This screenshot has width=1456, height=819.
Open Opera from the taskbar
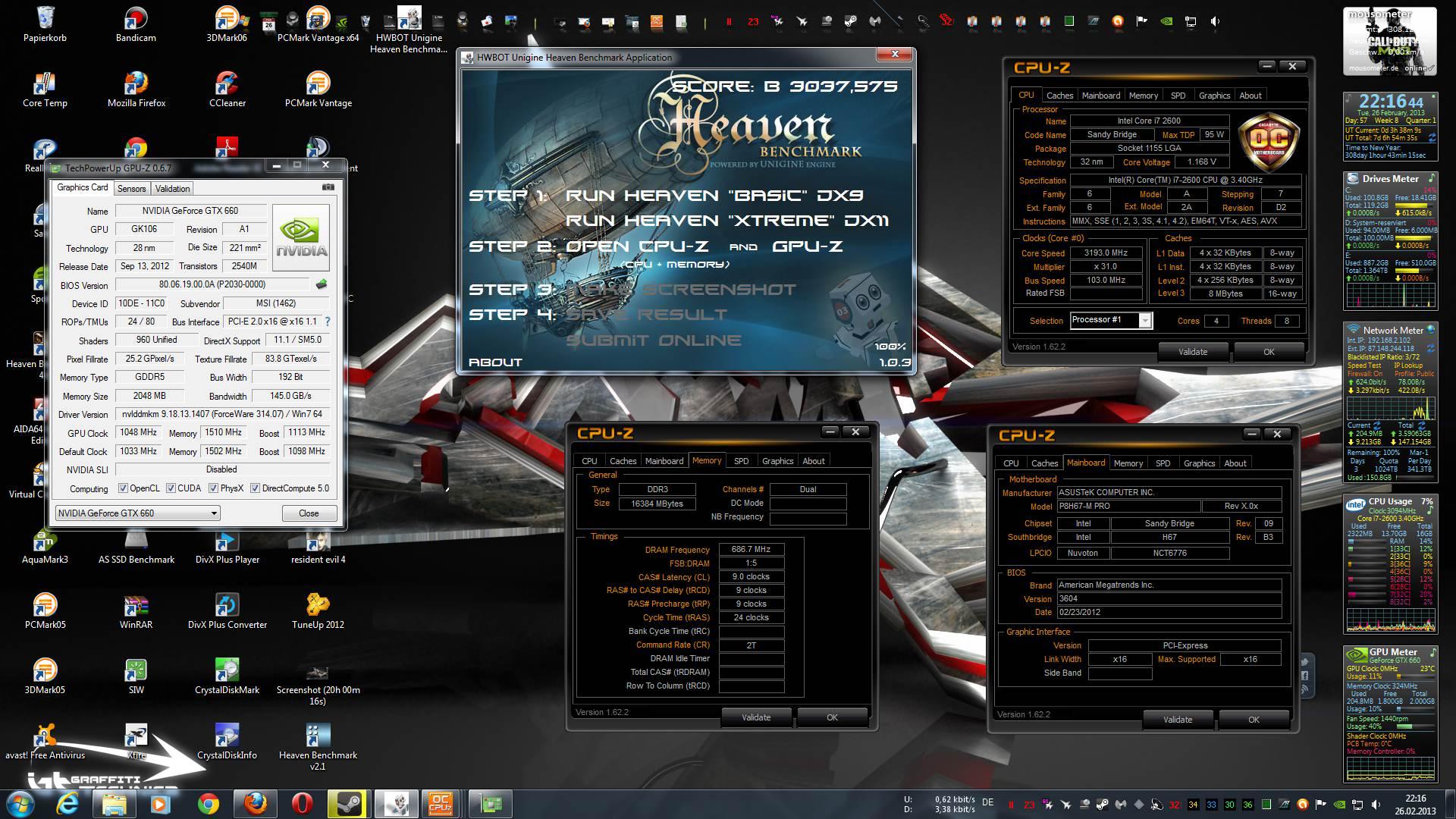[x=302, y=803]
